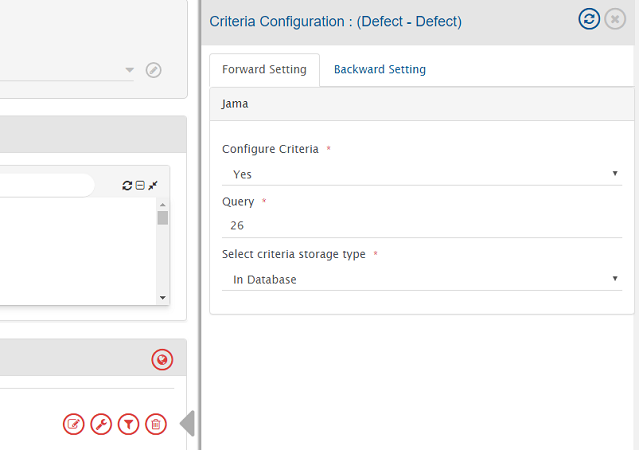
Task: Click the red trash delete icon
Action: click(x=155, y=424)
